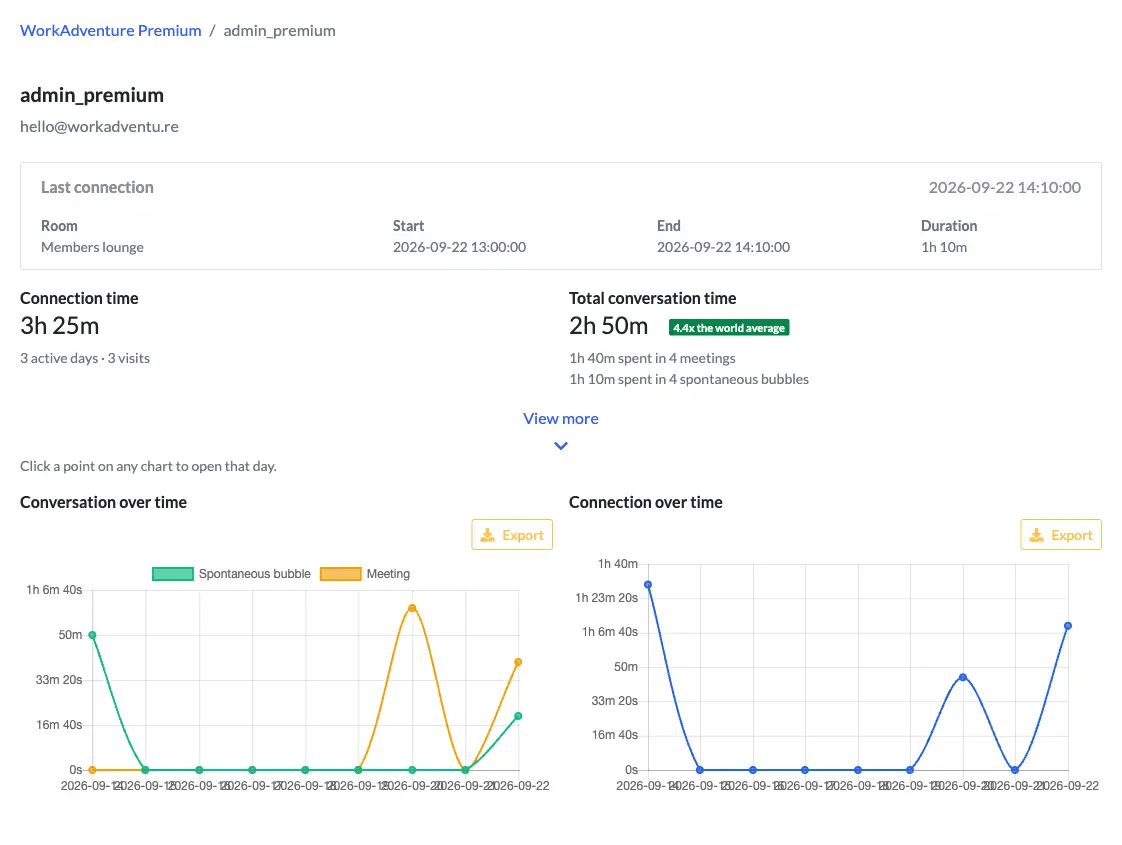Click the admin_premium page heading
This screenshot has height=845, width=1122.
pos(92,95)
